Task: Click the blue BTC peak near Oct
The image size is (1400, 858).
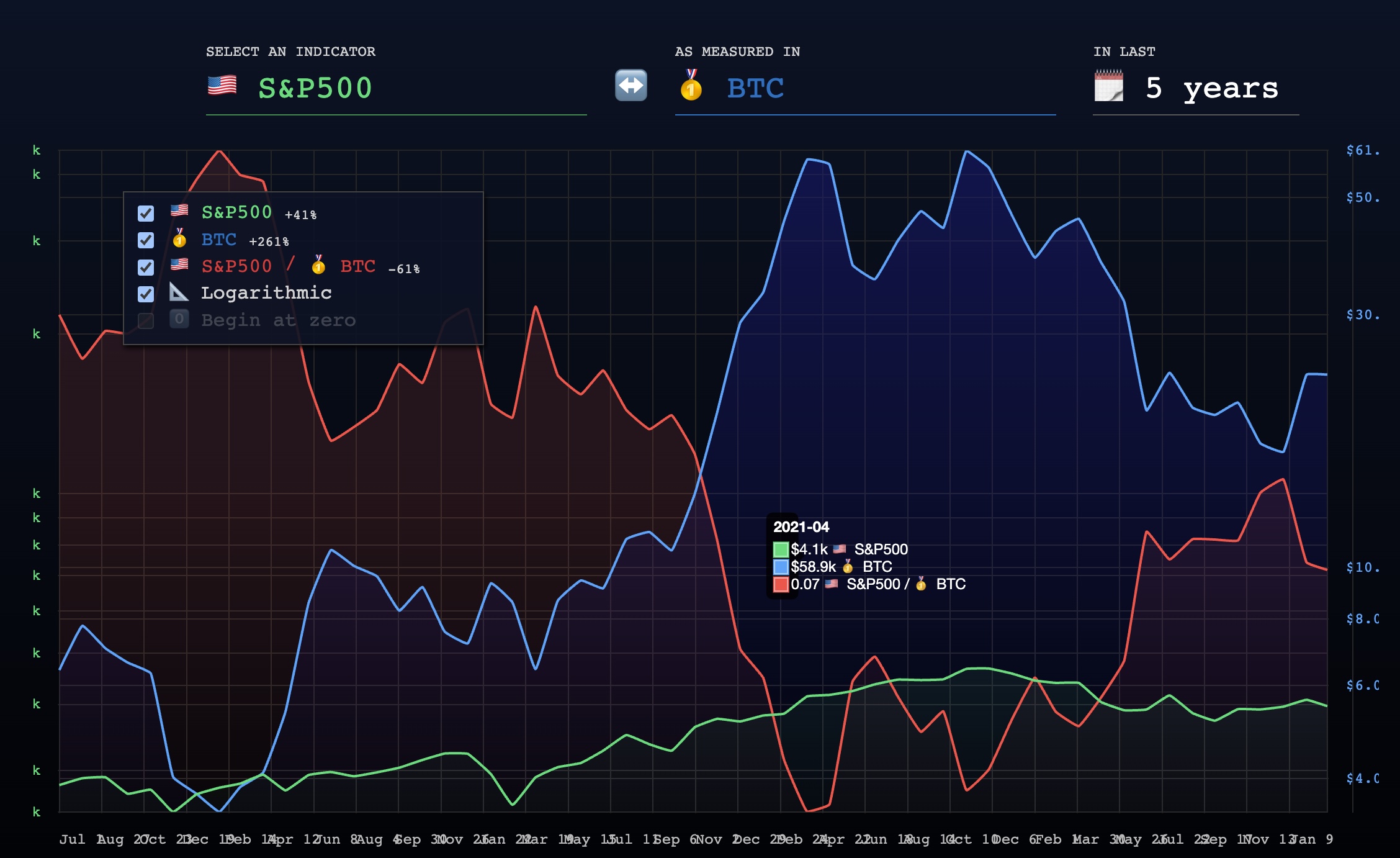Action: tap(967, 151)
